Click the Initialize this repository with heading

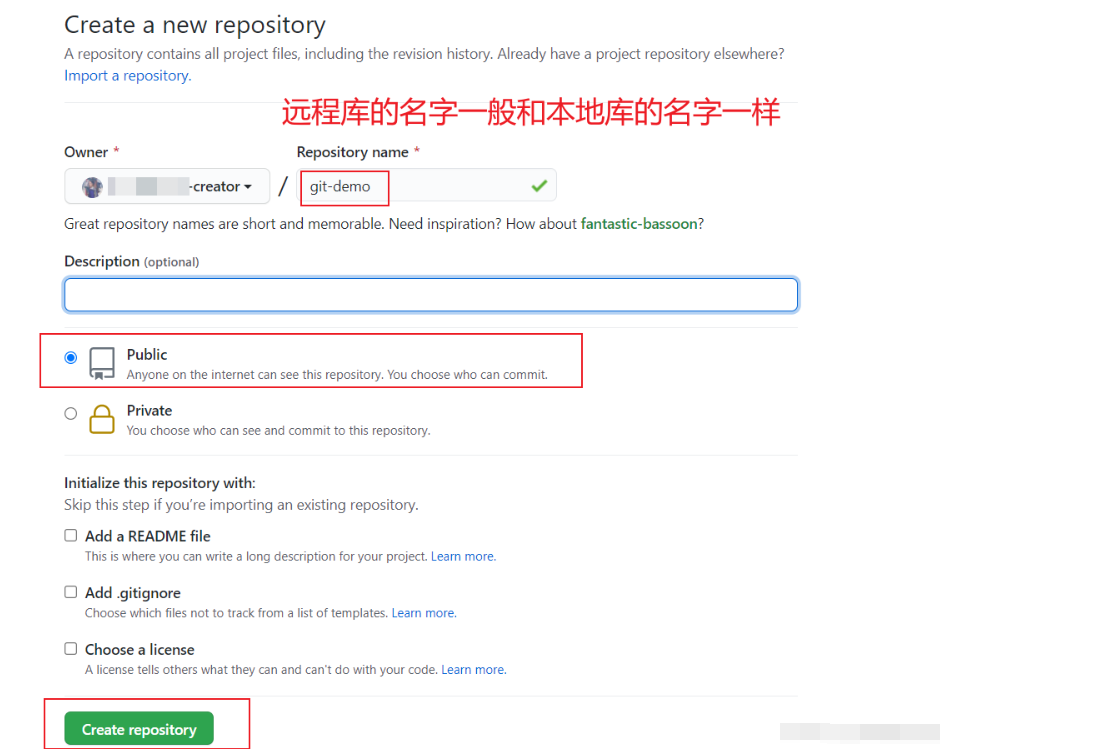(x=160, y=483)
